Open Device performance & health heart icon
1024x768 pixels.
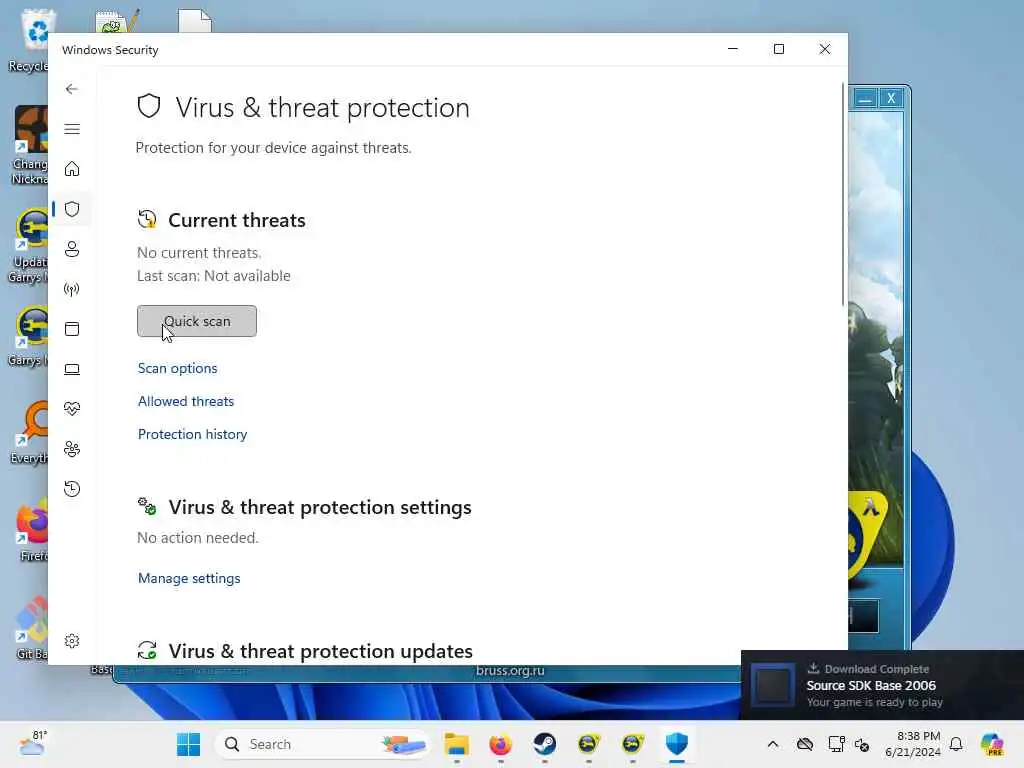[x=72, y=409]
